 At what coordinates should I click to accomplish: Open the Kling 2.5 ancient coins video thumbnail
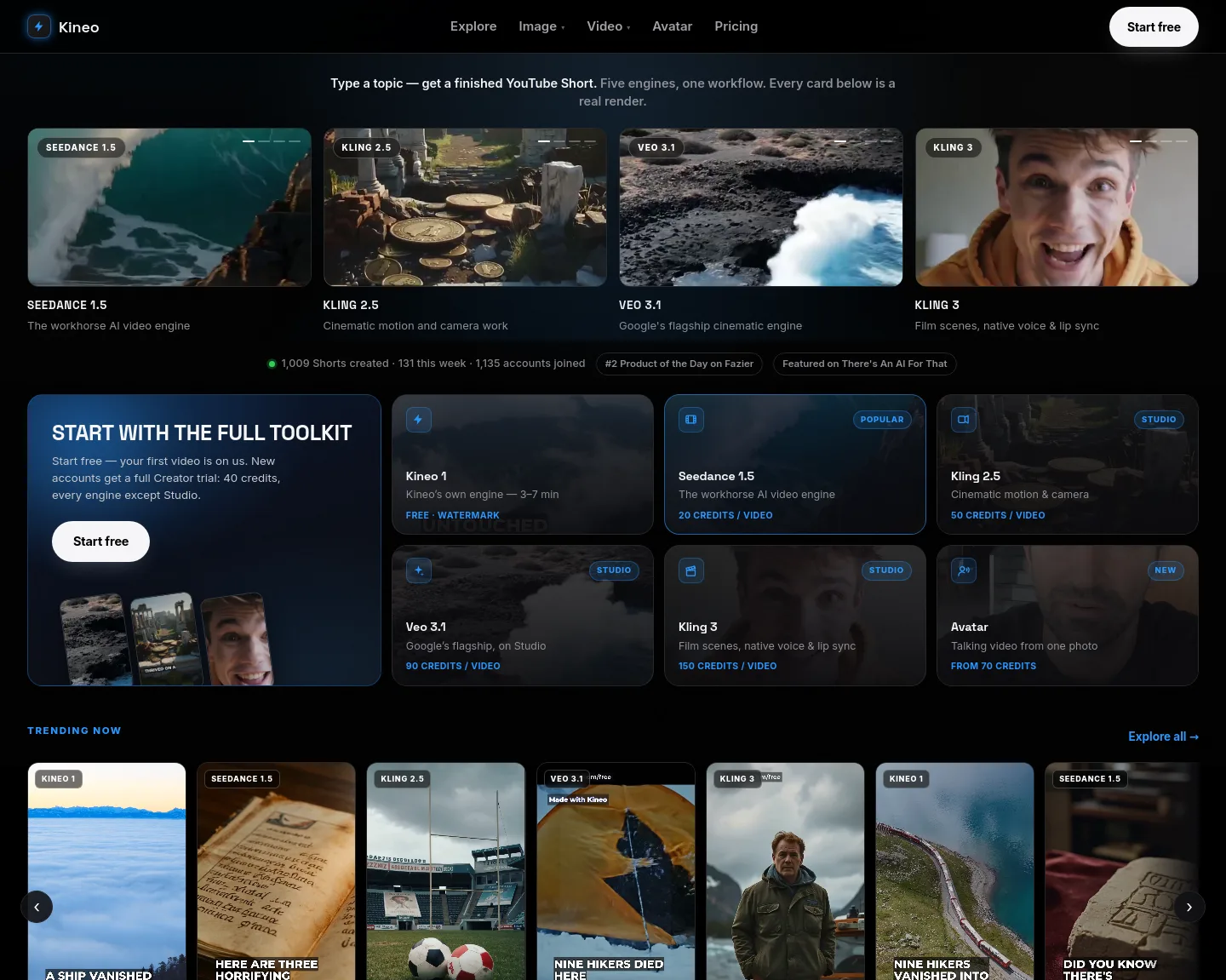[x=465, y=208]
